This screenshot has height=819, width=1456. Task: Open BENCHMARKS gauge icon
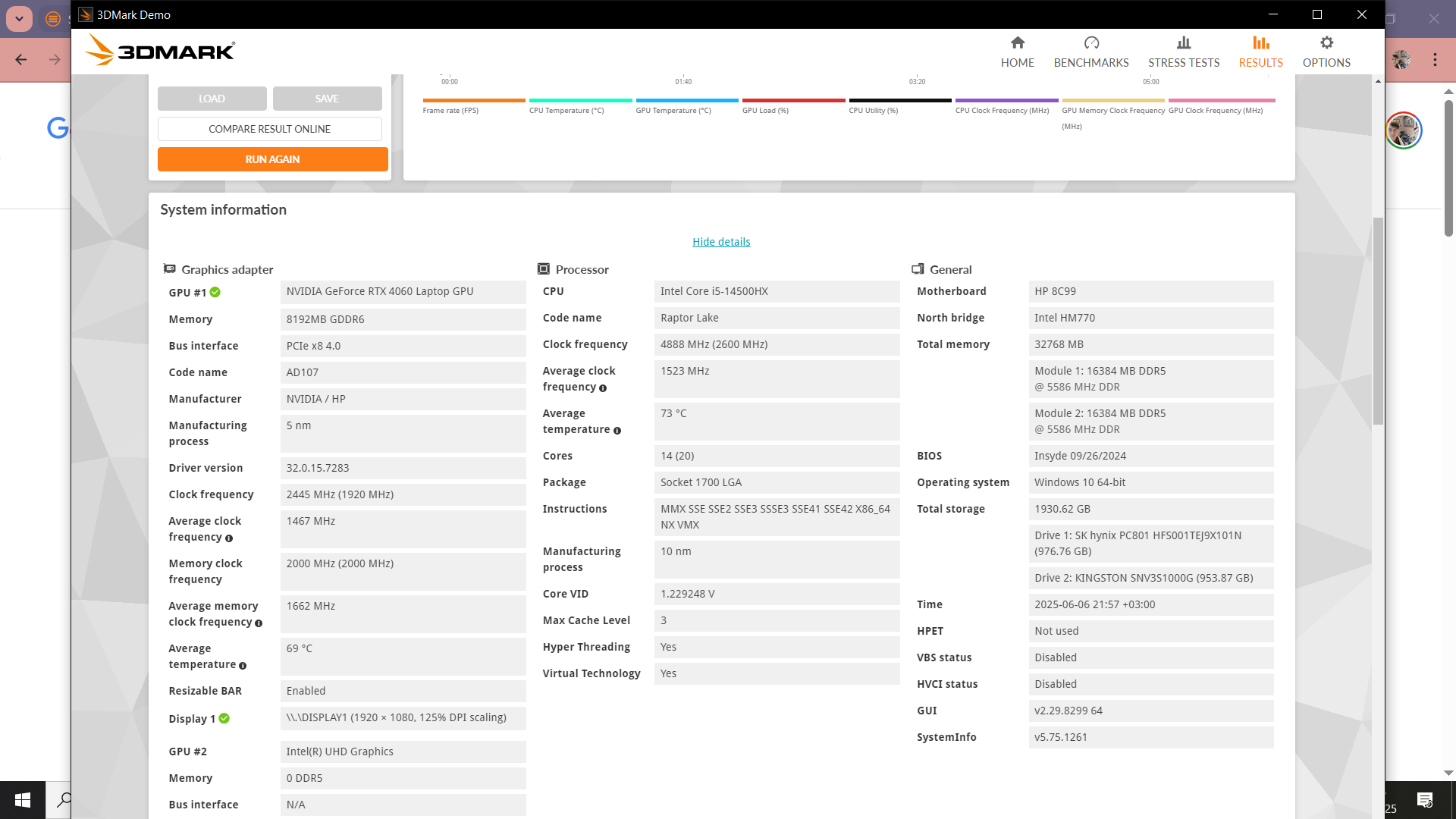pos(1090,43)
